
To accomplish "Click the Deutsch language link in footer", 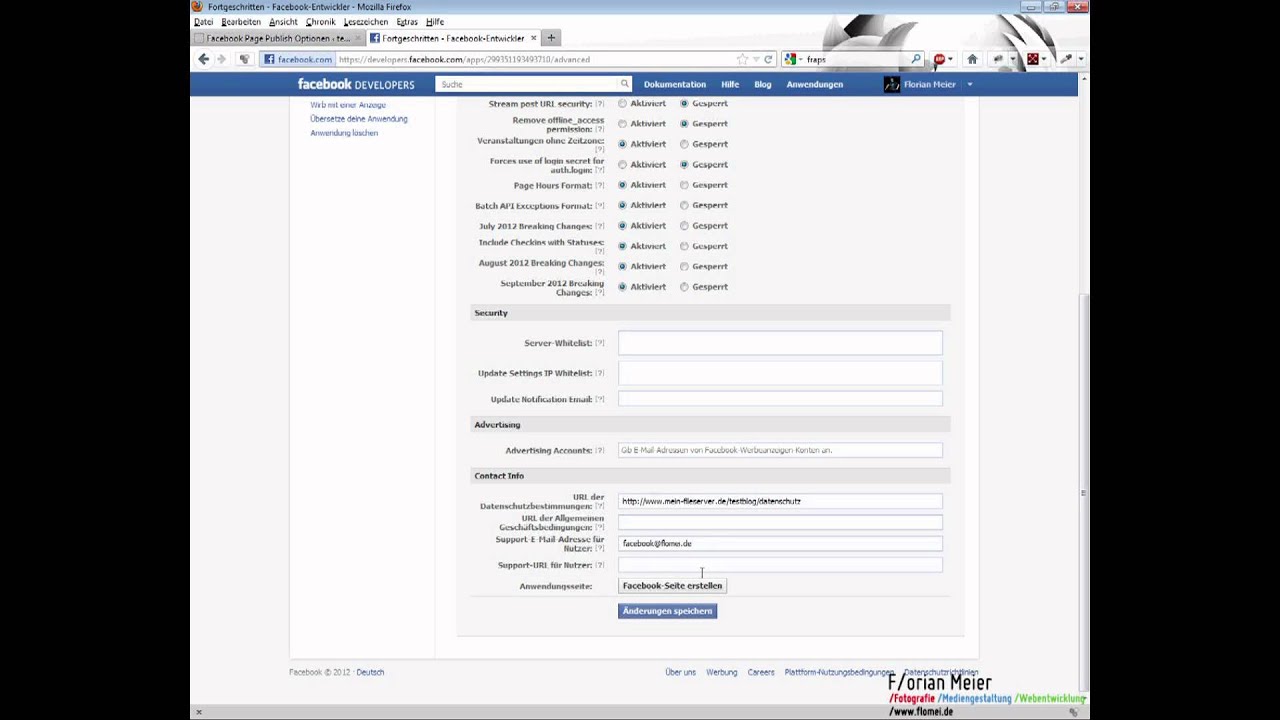I will [370, 672].
